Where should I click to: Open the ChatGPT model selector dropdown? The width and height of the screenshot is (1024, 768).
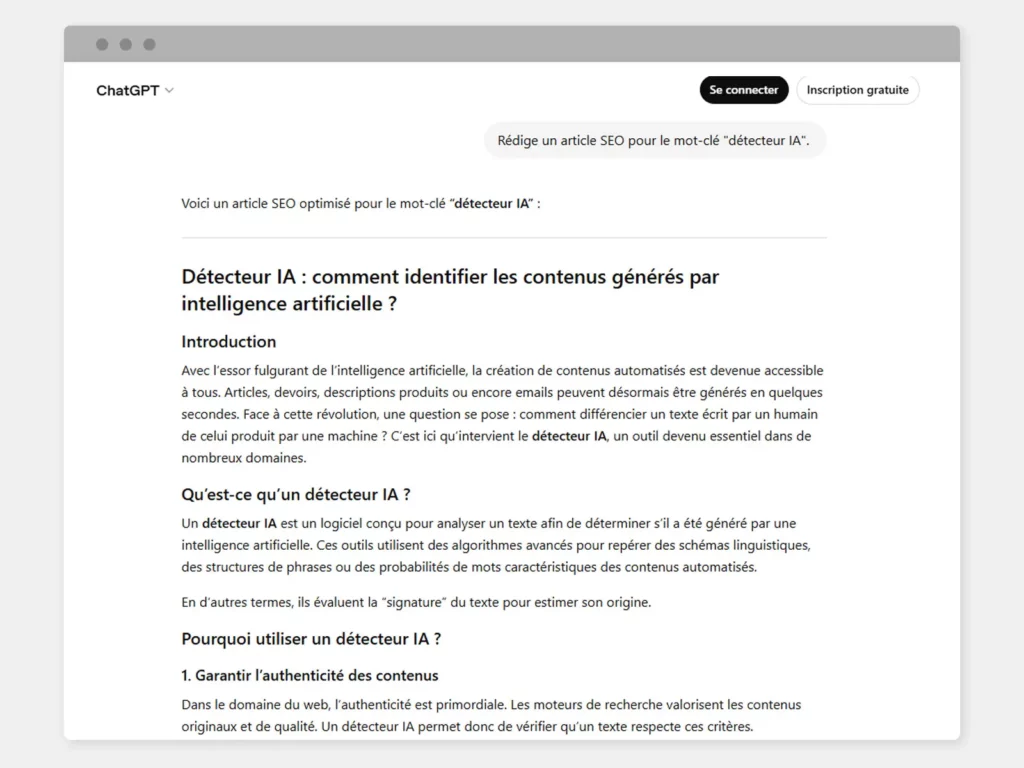pyautogui.click(x=168, y=90)
